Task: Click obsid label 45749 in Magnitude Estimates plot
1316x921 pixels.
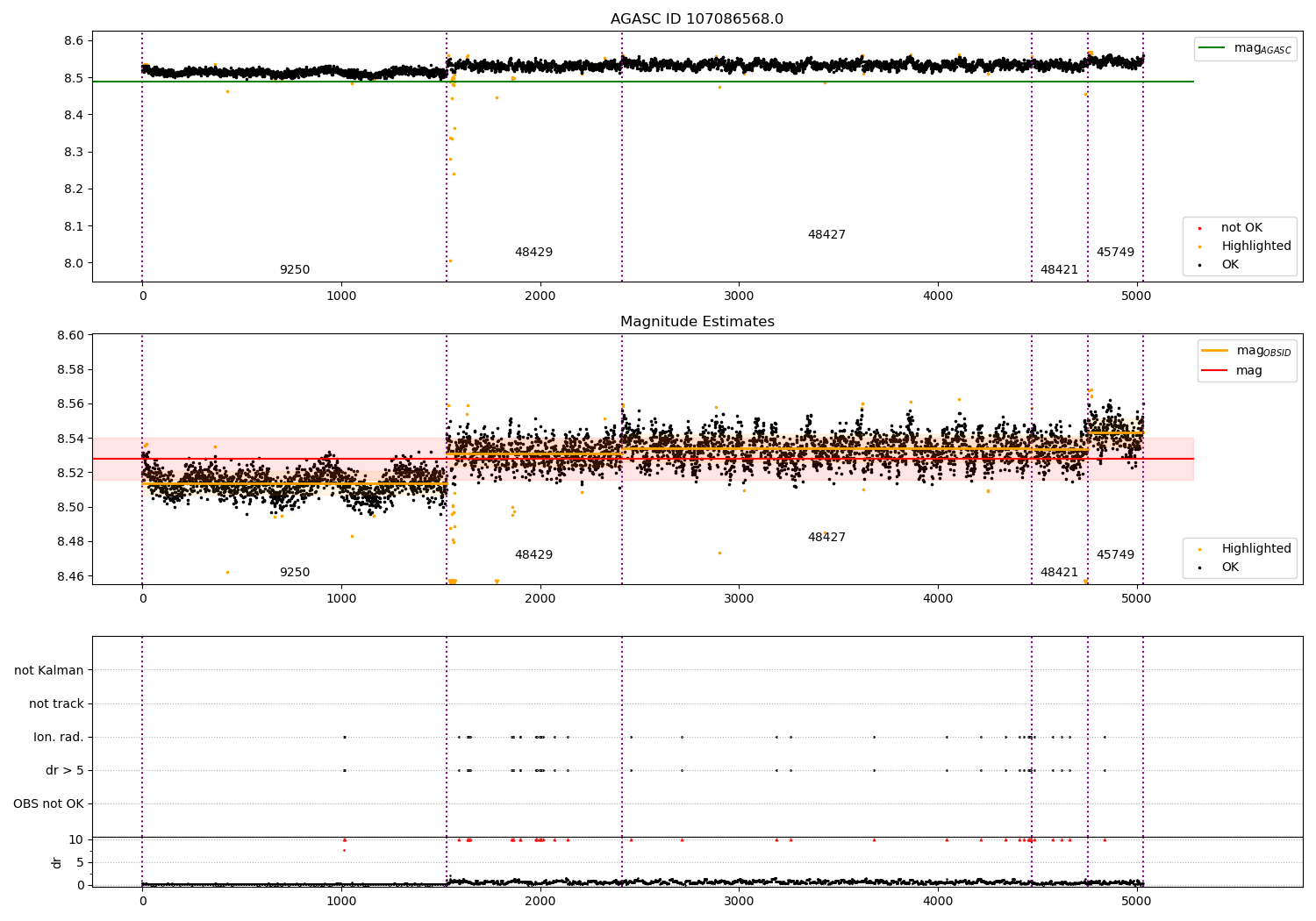Action: coord(1115,555)
